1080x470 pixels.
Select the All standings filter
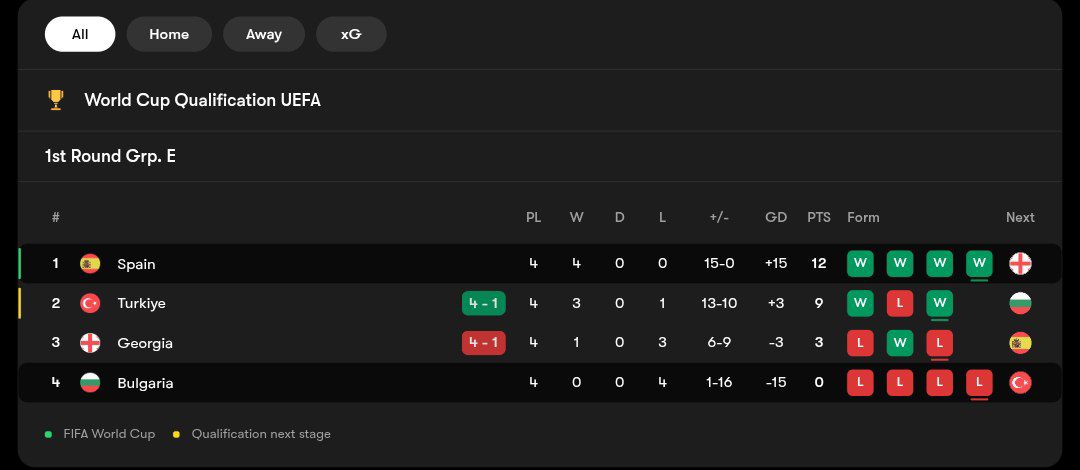pos(80,34)
